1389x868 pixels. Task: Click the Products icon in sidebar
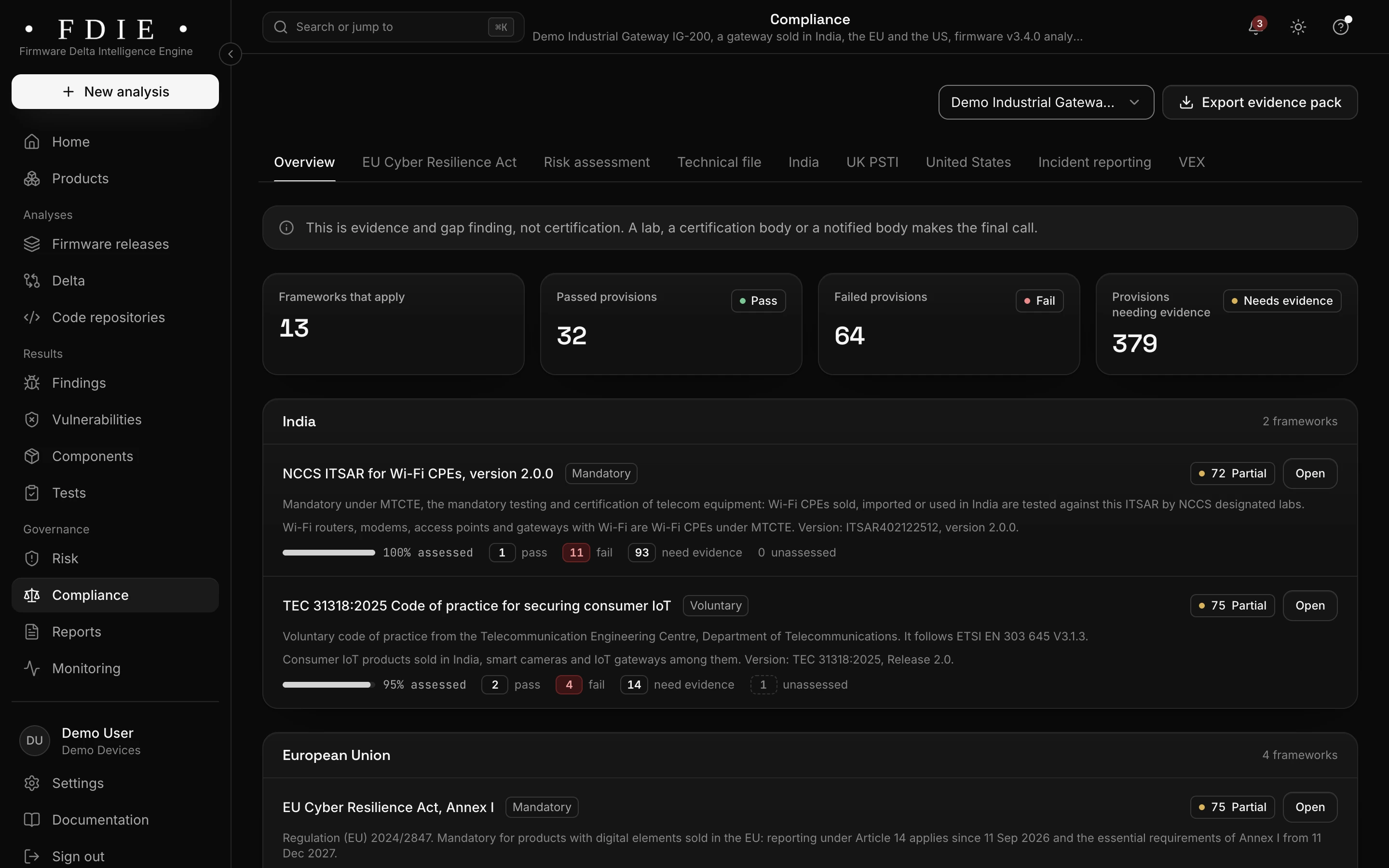[x=31, y=178]
